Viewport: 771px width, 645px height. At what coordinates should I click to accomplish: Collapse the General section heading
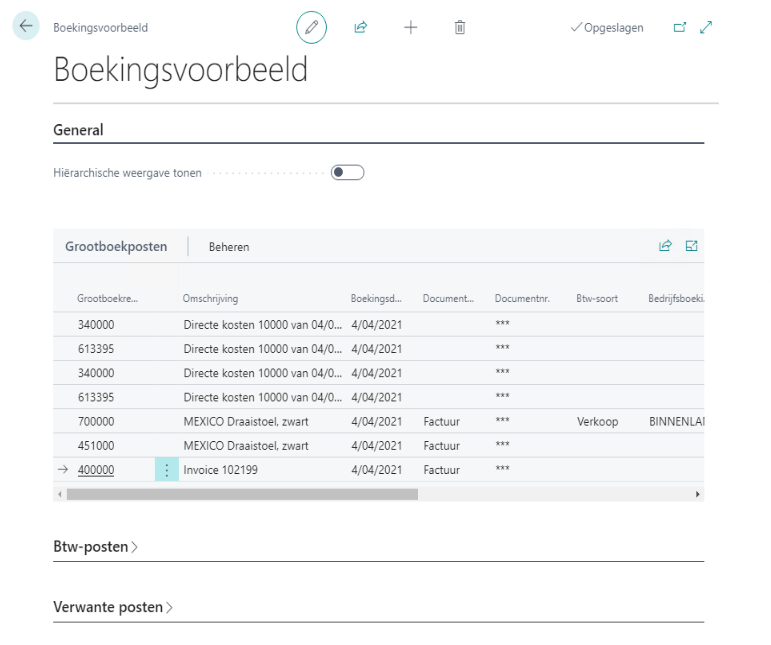coord(78,130)
